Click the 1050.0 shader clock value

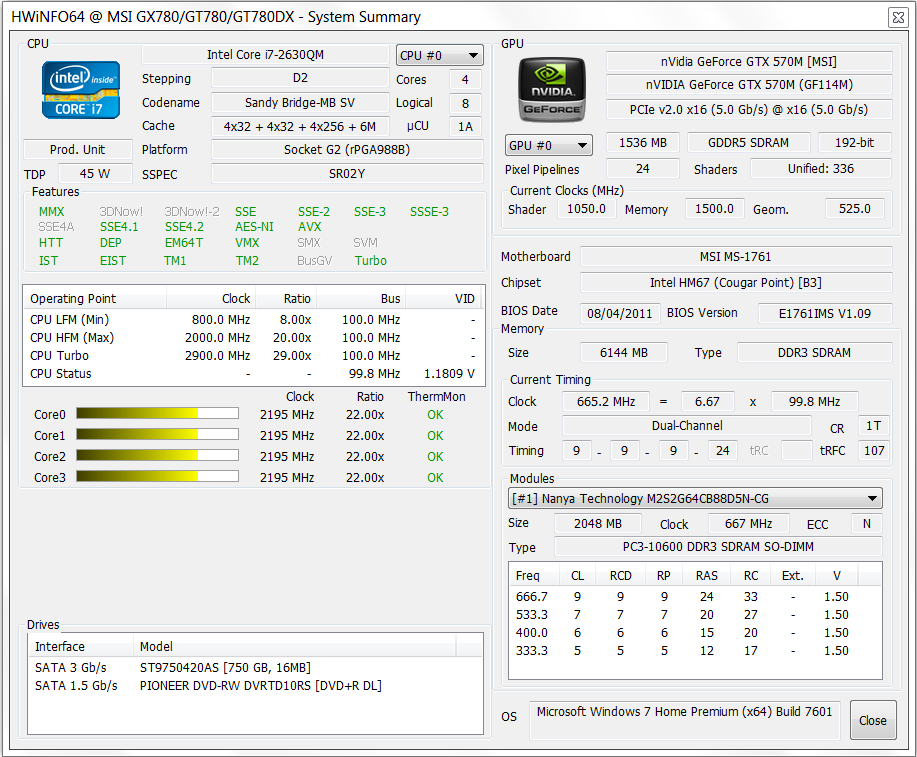tap(586, 209)
